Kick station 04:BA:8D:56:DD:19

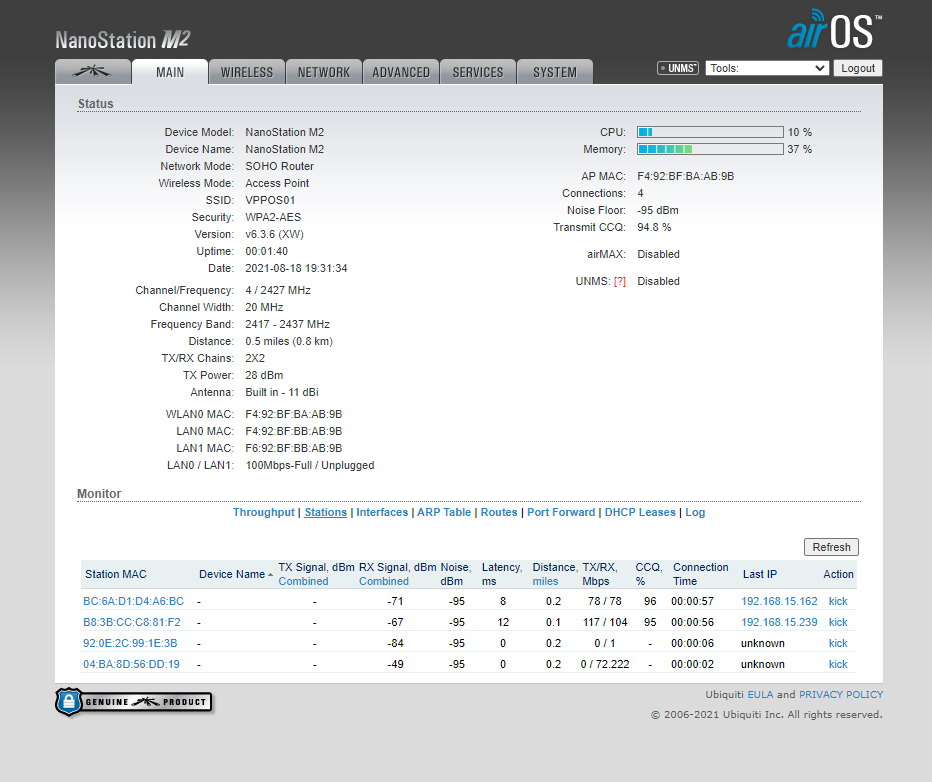pyautogui.click(x=838, y=664)
